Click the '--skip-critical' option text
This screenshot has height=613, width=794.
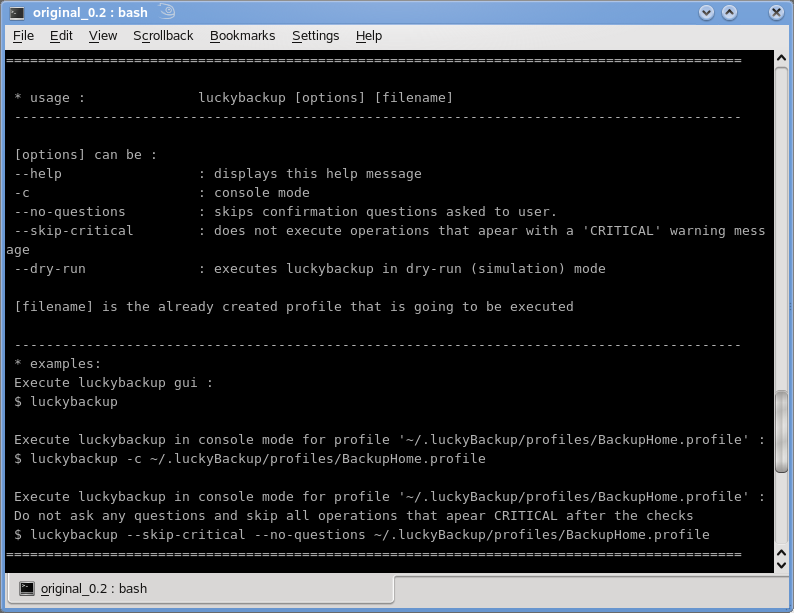point(74,231)
